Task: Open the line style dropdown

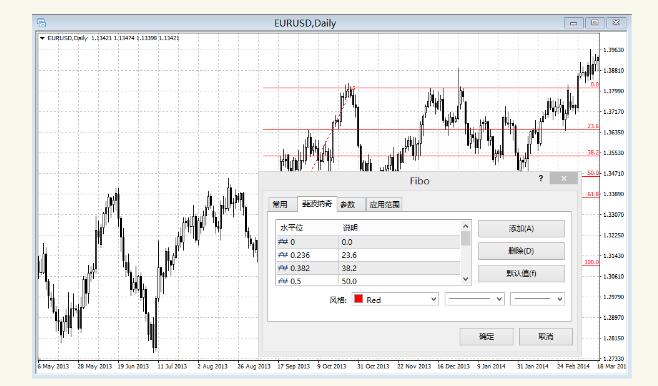Action: point(475,299)
